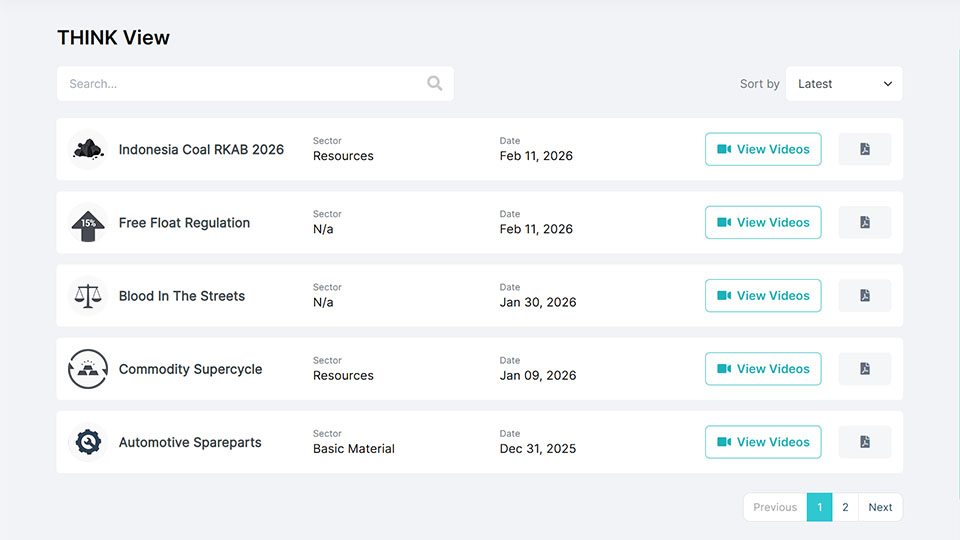
Task: Focus the Search input field
Action: tap(240, 84)
